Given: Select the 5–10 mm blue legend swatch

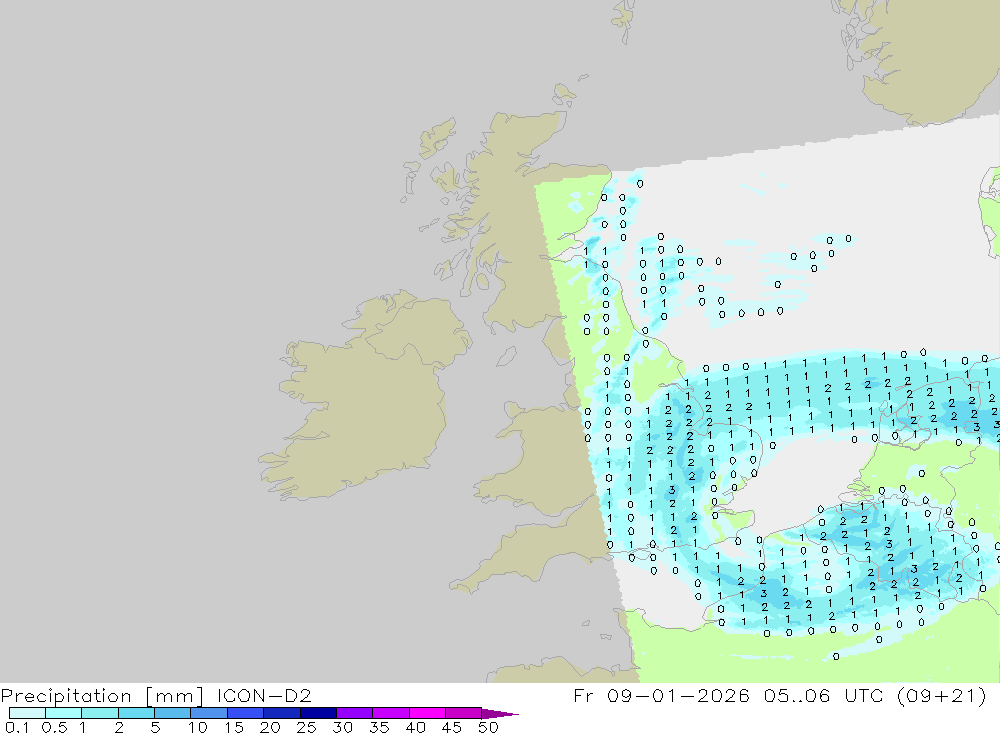Looking at the screenshot, I should coord(173,713).
